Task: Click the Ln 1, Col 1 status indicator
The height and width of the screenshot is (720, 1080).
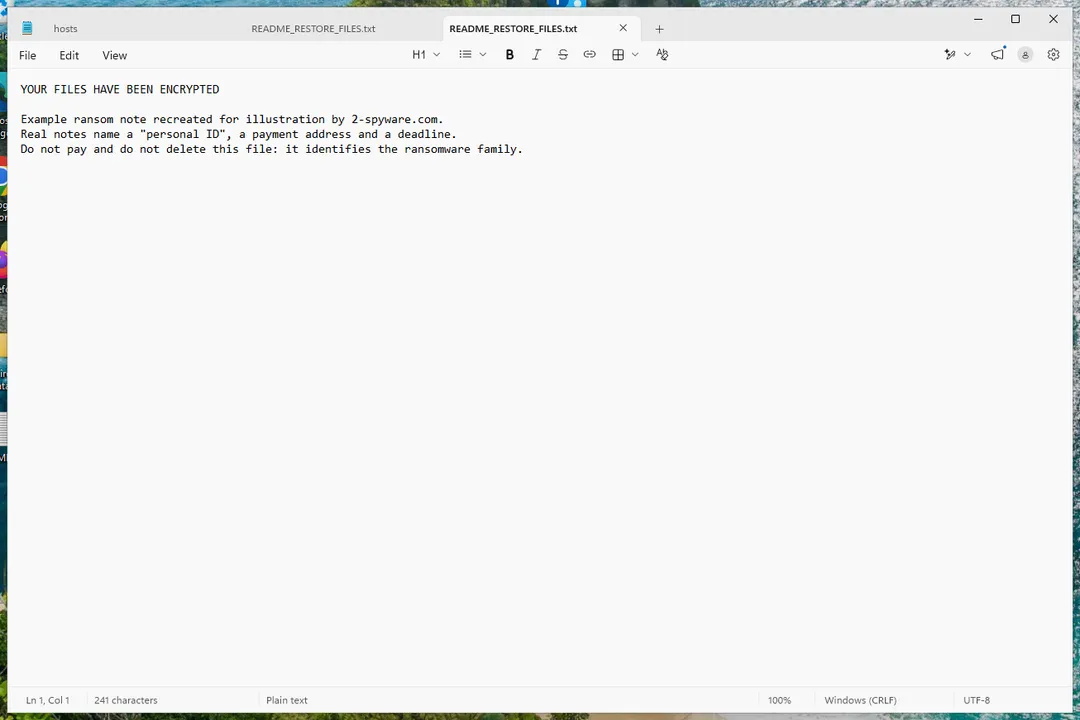Action: click(x=48, y=700)
